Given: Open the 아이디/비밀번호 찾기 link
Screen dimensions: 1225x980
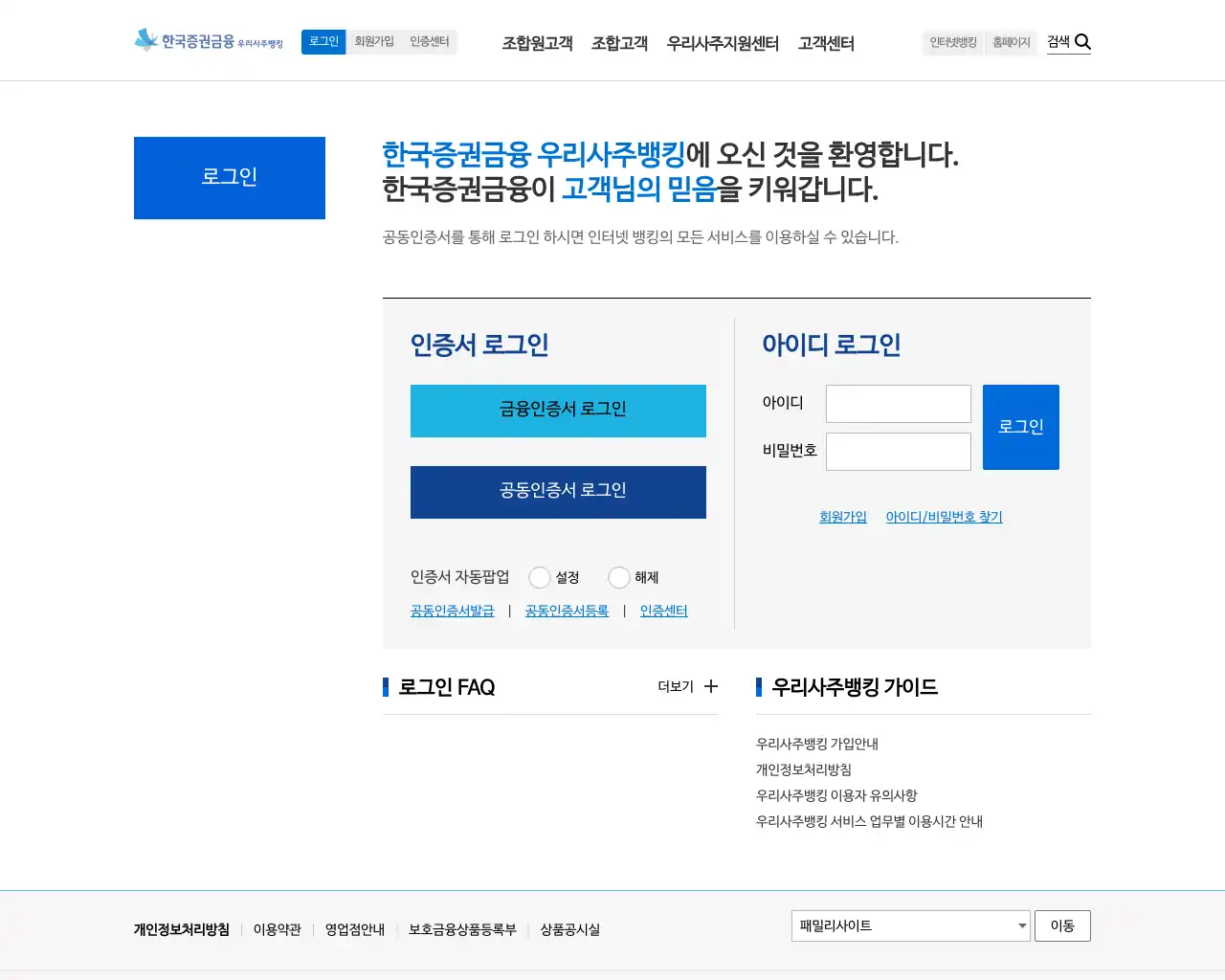Looking at the screenshot, I should 945,517.
